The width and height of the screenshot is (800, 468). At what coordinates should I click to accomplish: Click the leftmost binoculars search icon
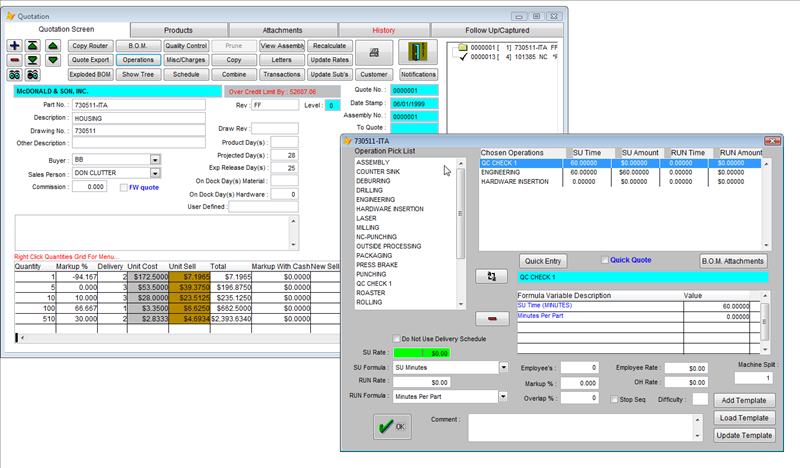click(x=14, y=75)
